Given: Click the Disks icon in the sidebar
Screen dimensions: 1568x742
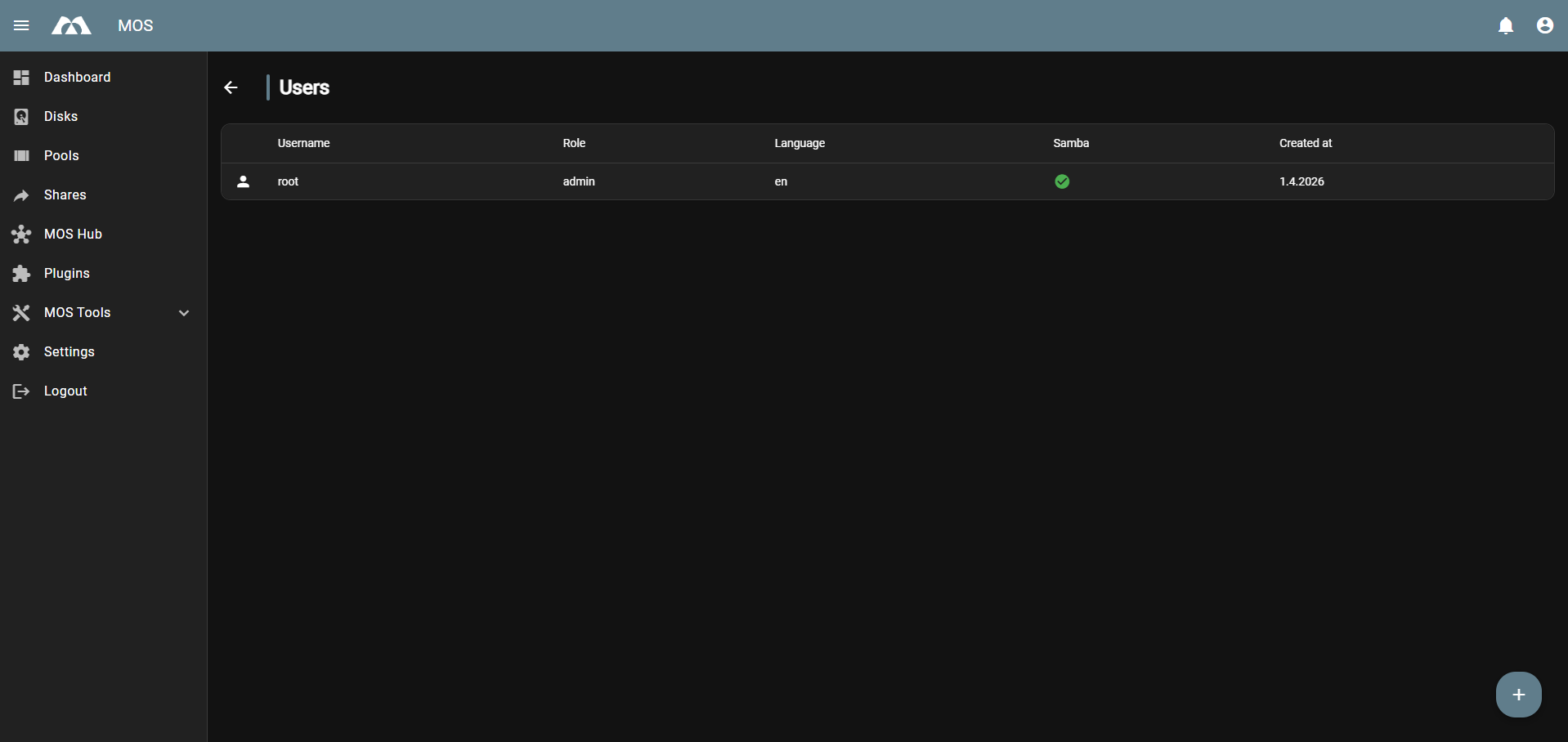Looking at the screenshot, I should pos(21,117).
